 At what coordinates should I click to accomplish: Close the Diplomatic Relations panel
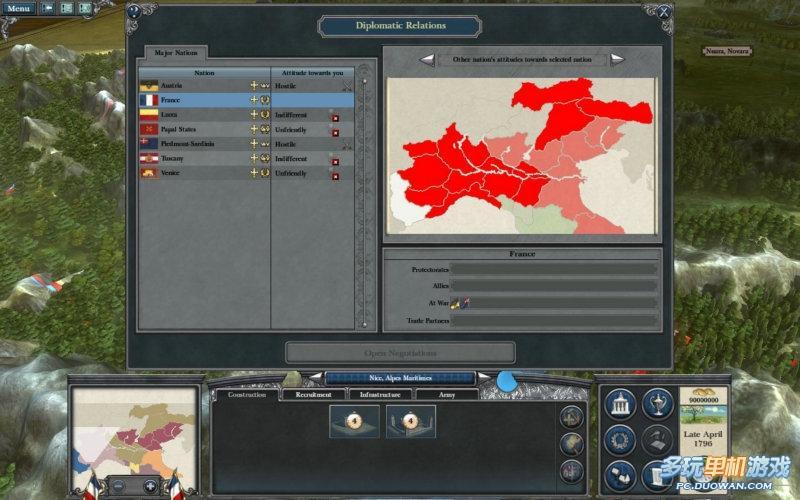[663, 12]
